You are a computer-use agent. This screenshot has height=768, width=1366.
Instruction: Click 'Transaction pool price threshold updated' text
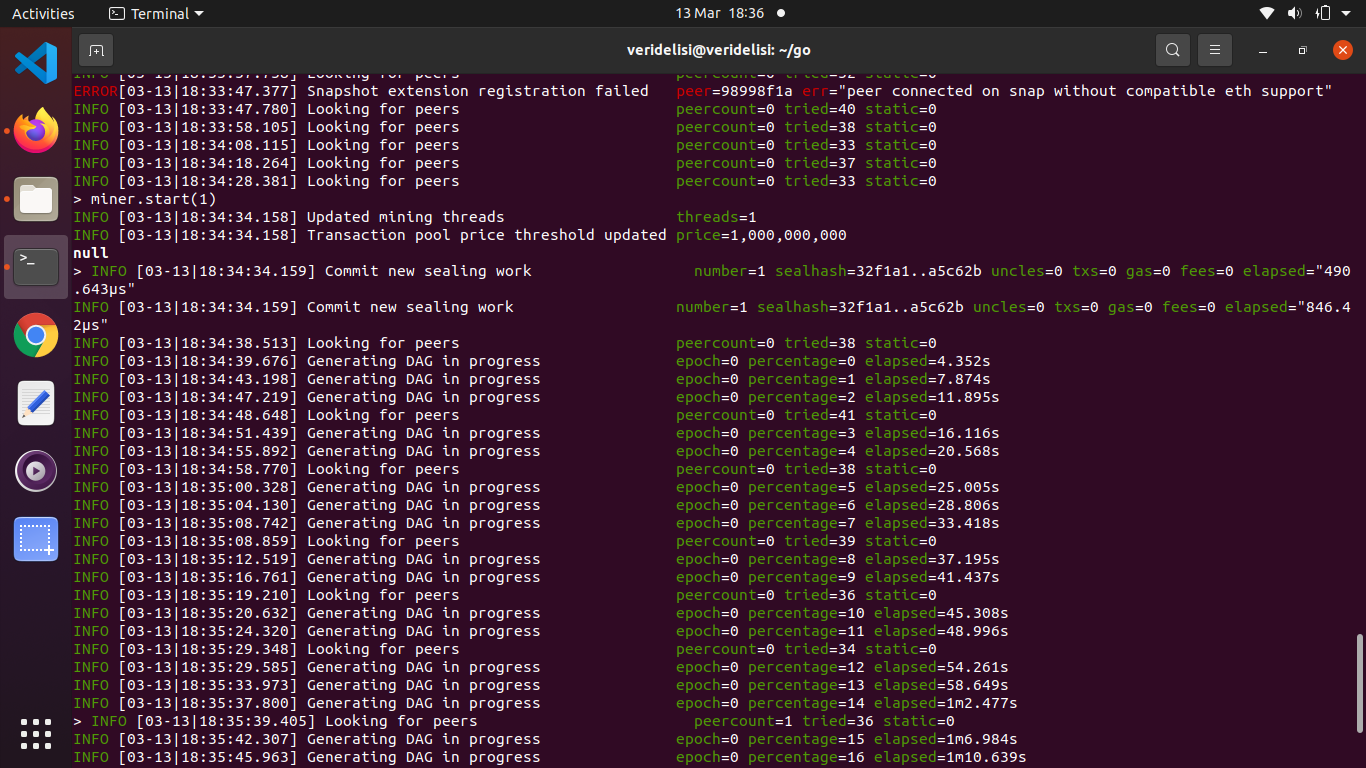pyautogui.click(x=486, y=235)
